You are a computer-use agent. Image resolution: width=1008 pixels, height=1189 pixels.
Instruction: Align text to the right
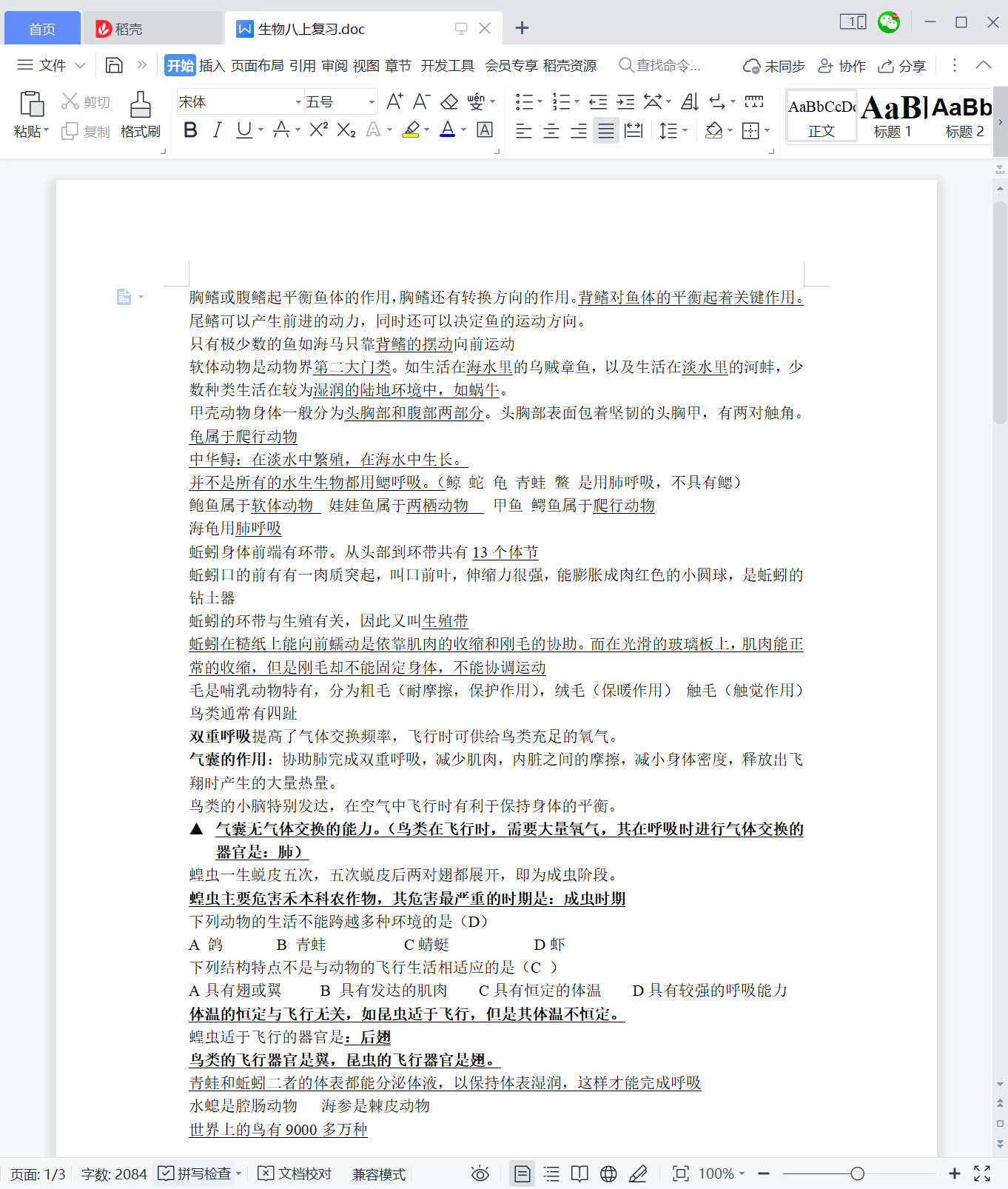579,131
